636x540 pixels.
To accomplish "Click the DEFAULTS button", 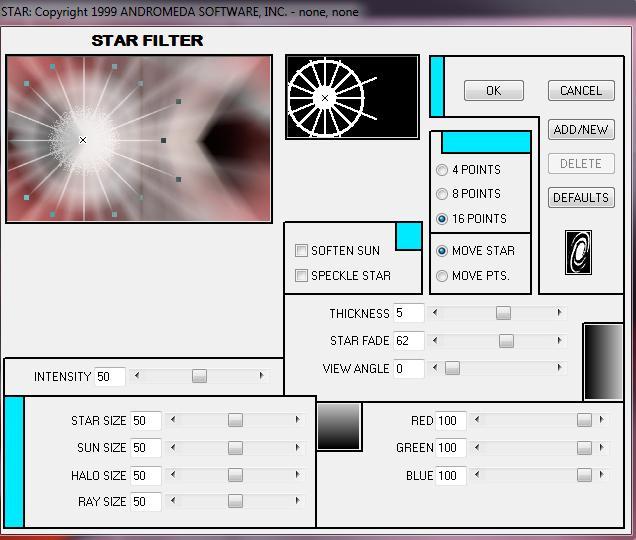I will 581,198.
